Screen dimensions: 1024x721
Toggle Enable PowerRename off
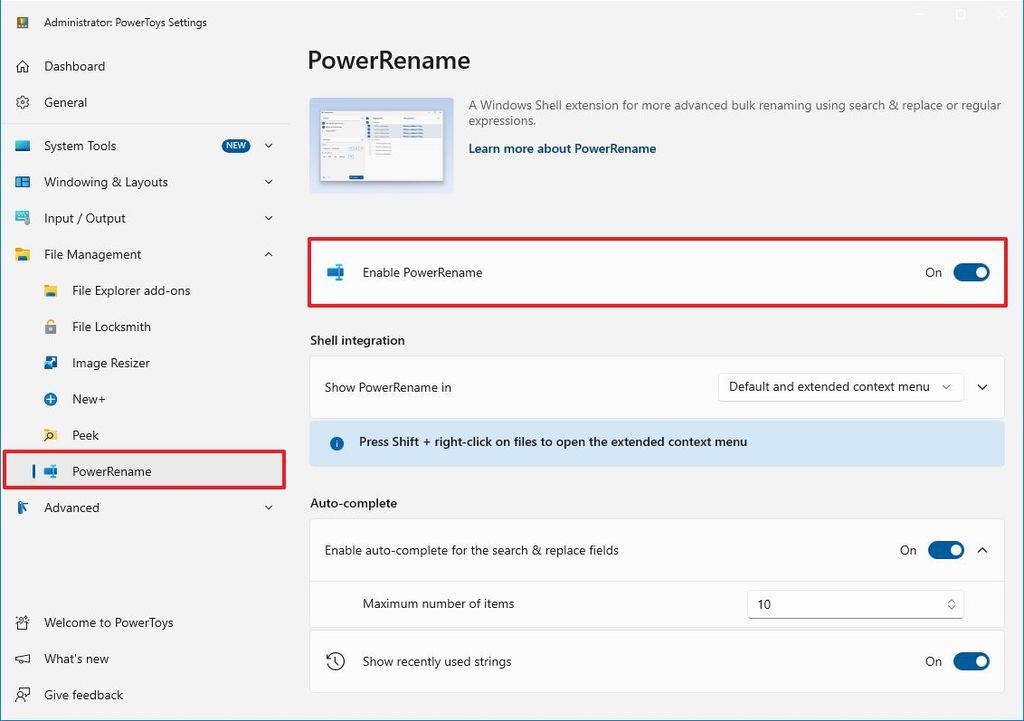(970, 272)
